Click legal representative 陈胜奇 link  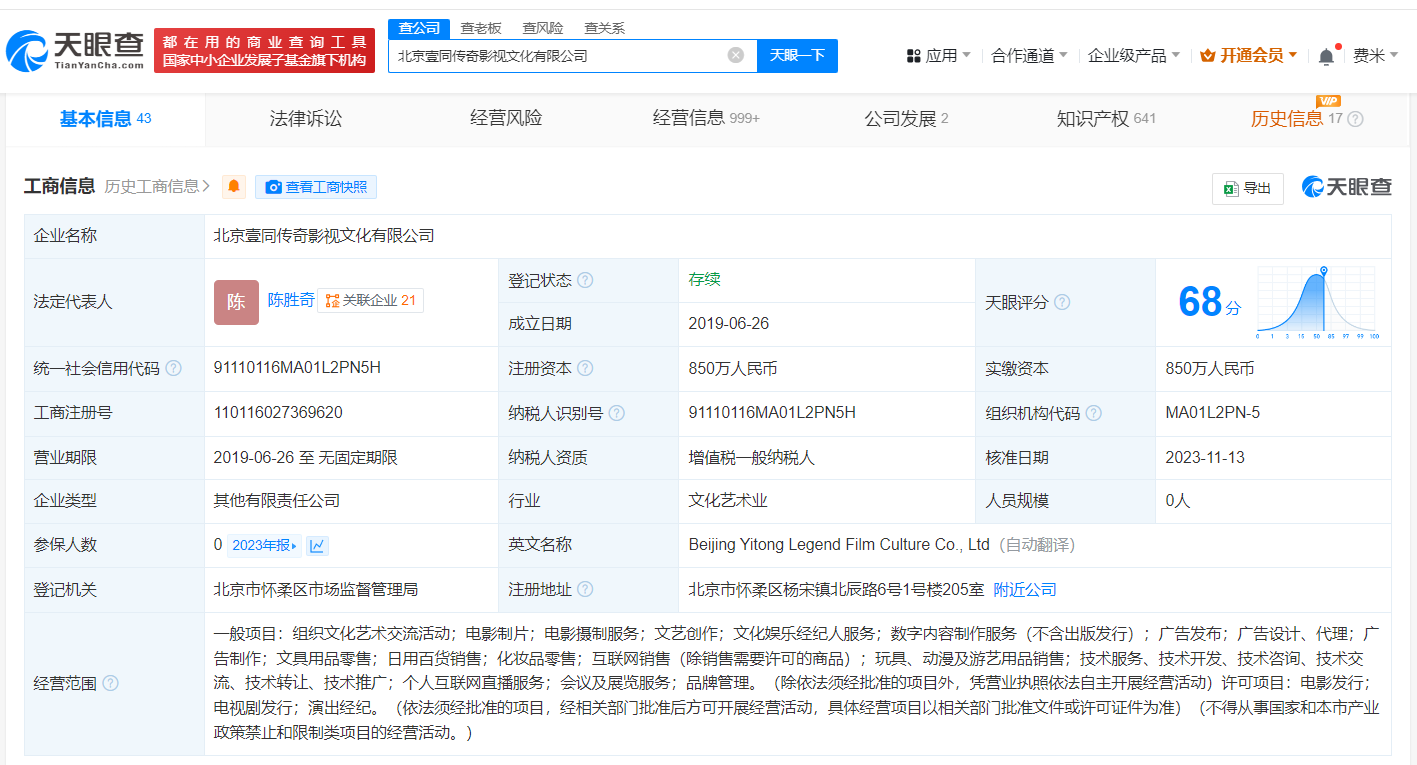290,300
